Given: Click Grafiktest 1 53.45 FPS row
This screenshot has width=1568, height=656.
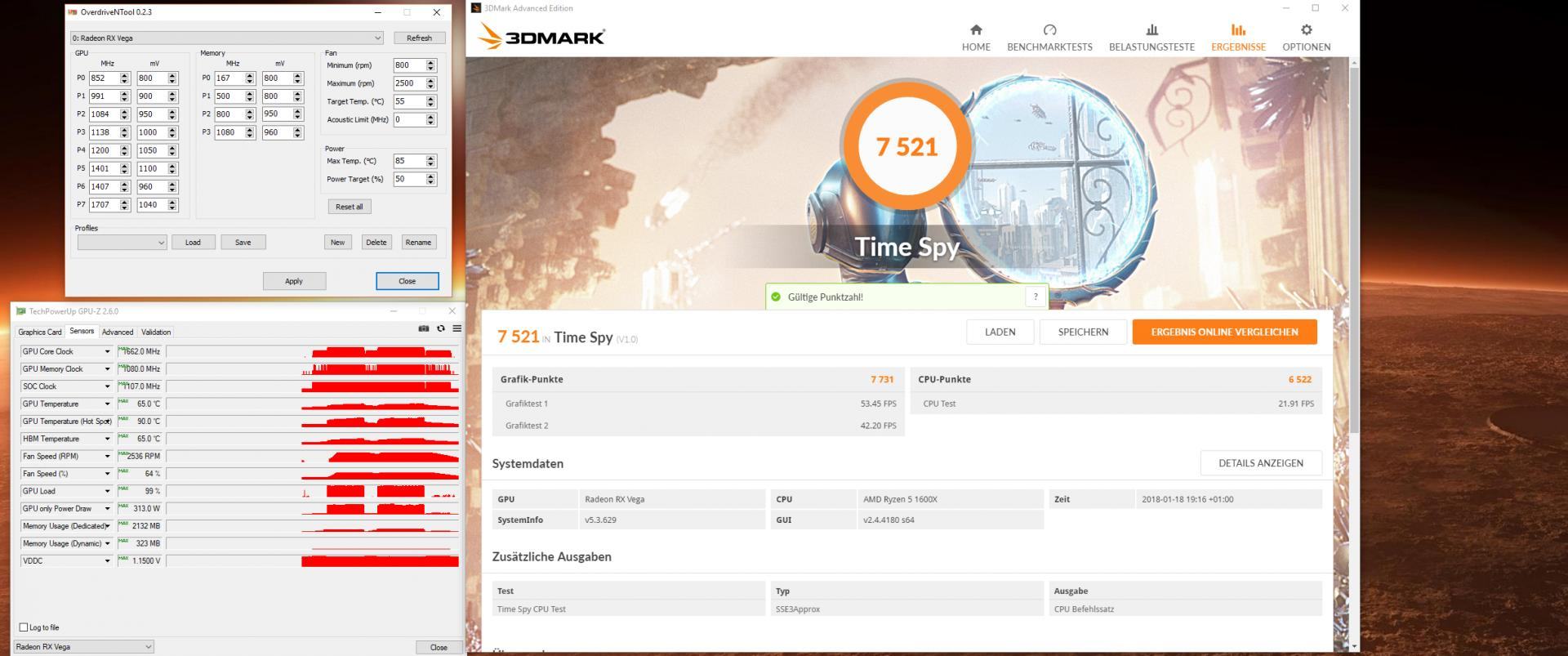Looking at the screenshot, I should coord(698,404).
